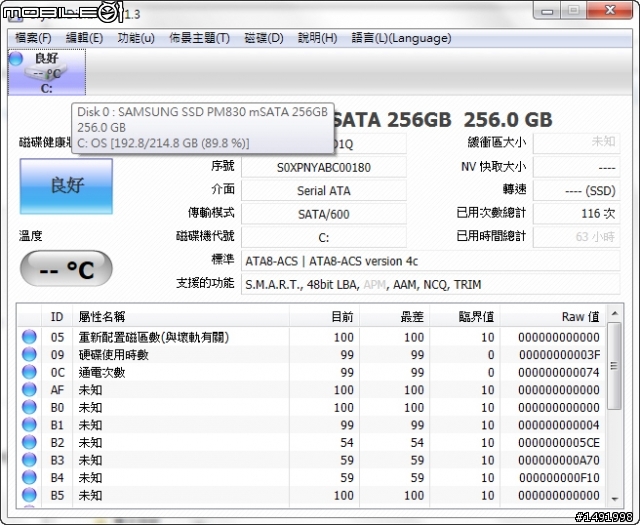Viewport: 640px width, 525px height.
Task: Click the status orb for attribute 0C
Action: [29, 372]
